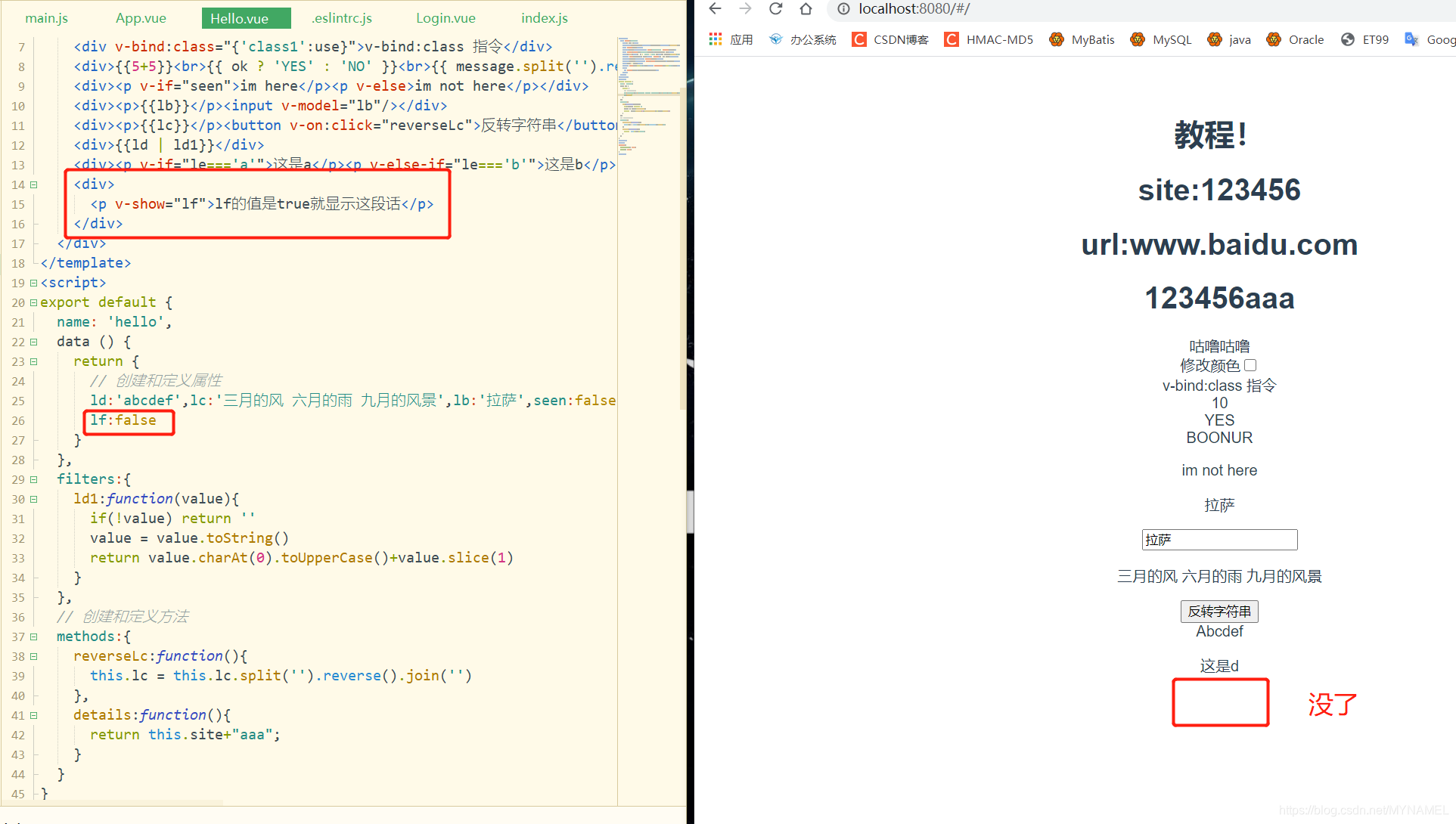Click the browser back arrow
Viewport: 1456px width, 824px height.
pyautogui.click(x=715, y=9)
